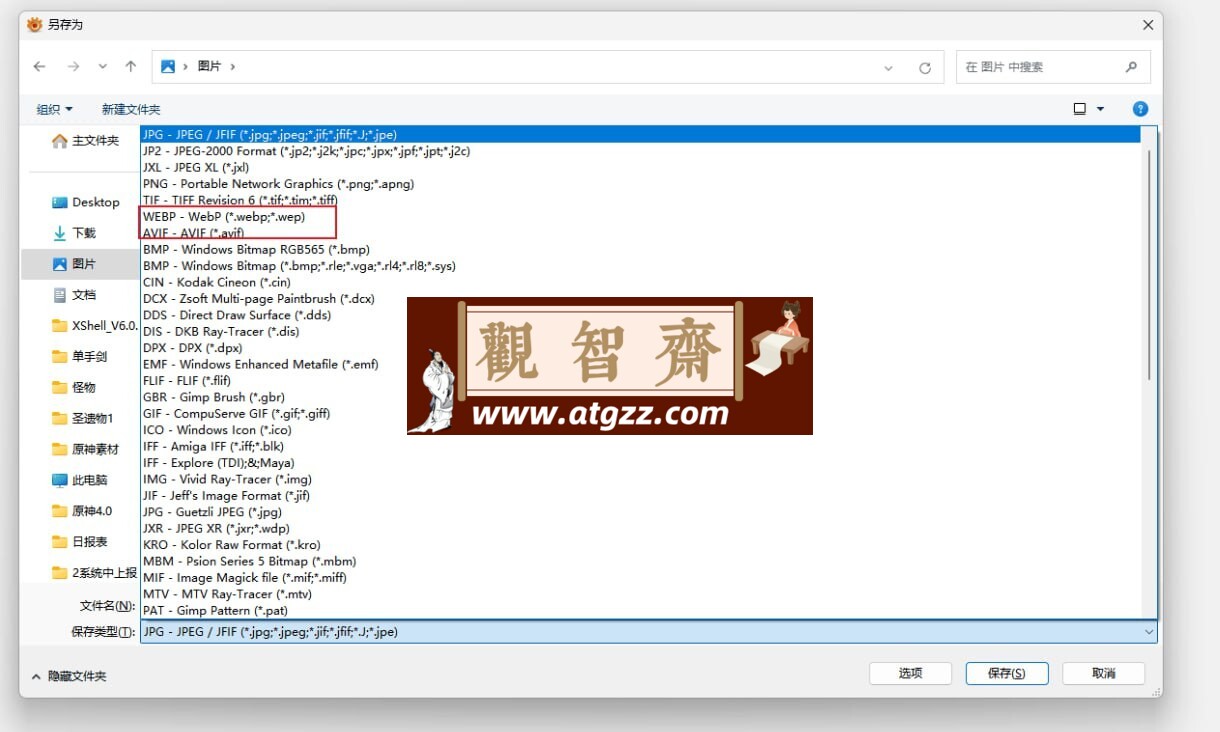Select IFF - Amiga IFF

pos(641,446)
